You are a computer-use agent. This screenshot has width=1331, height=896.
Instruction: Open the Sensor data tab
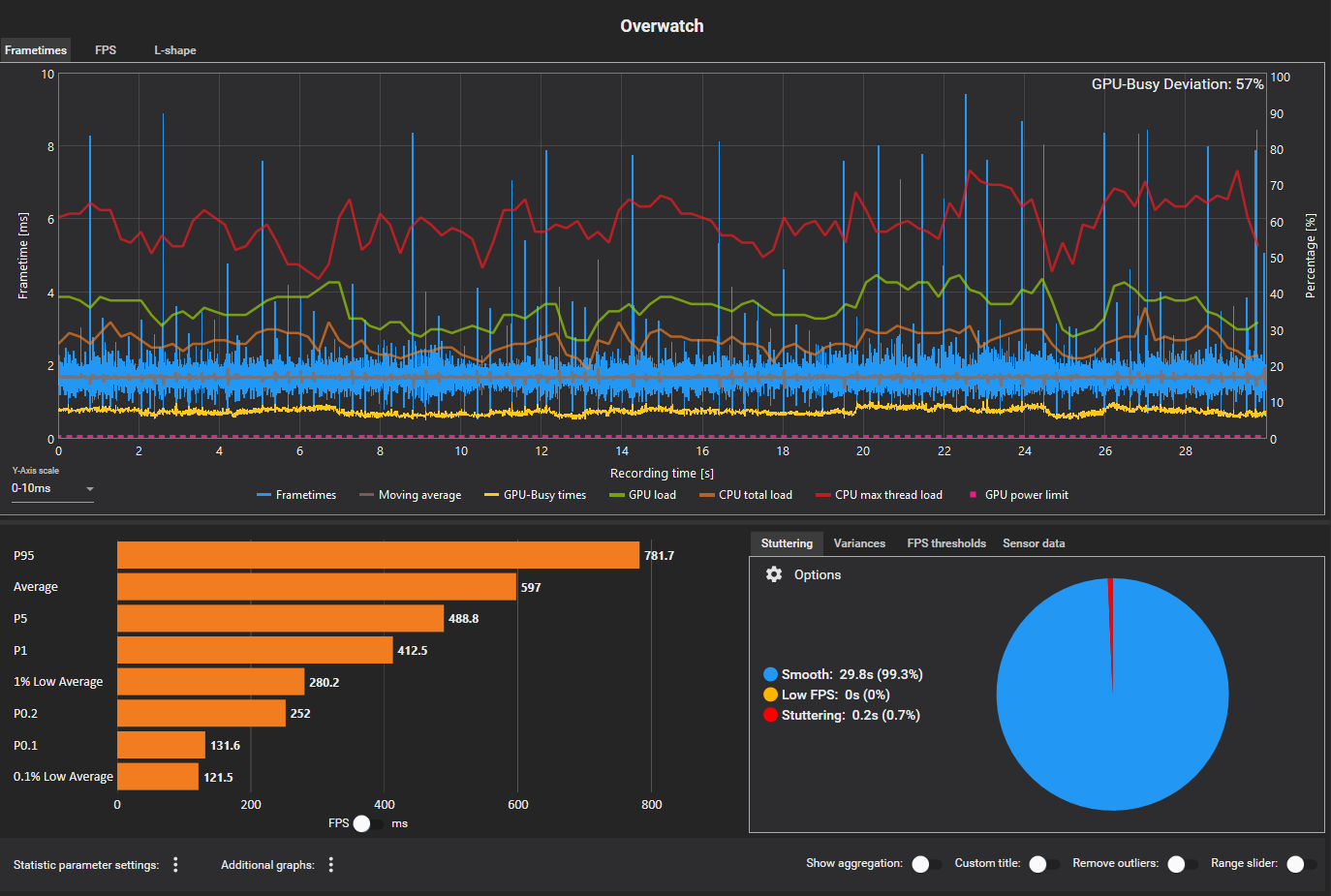click(1034, 543)
